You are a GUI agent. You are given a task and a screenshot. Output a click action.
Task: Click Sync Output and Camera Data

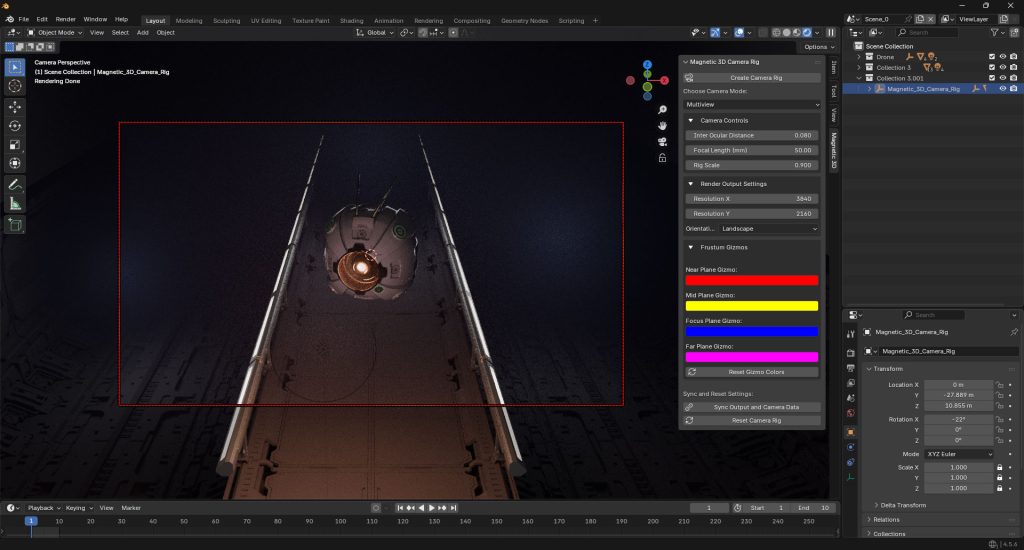point(752,407)
